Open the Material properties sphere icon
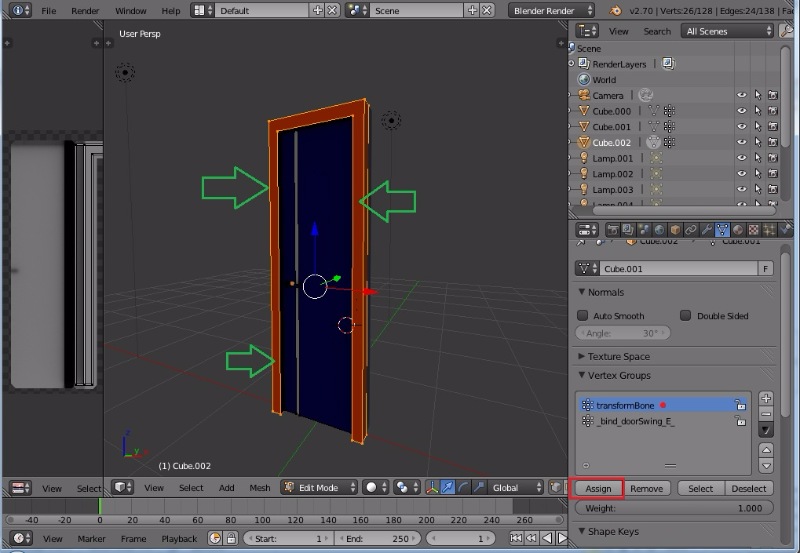Image resolution: width=800 pixels, height=553 pixels. click(738, 230)
